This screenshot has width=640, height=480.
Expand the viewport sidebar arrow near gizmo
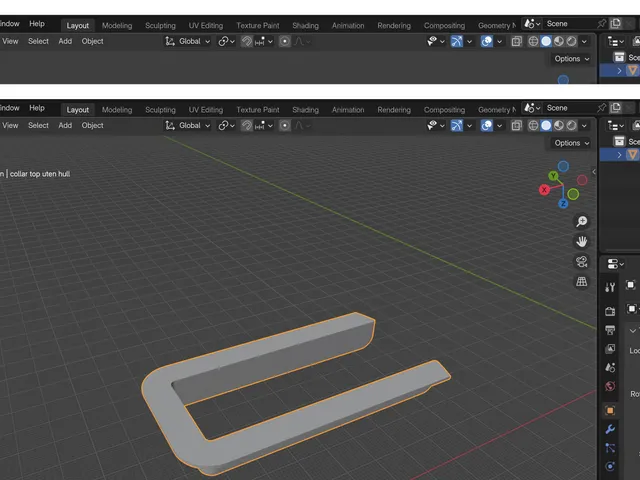pyautogui.click(x=594, y=172)
